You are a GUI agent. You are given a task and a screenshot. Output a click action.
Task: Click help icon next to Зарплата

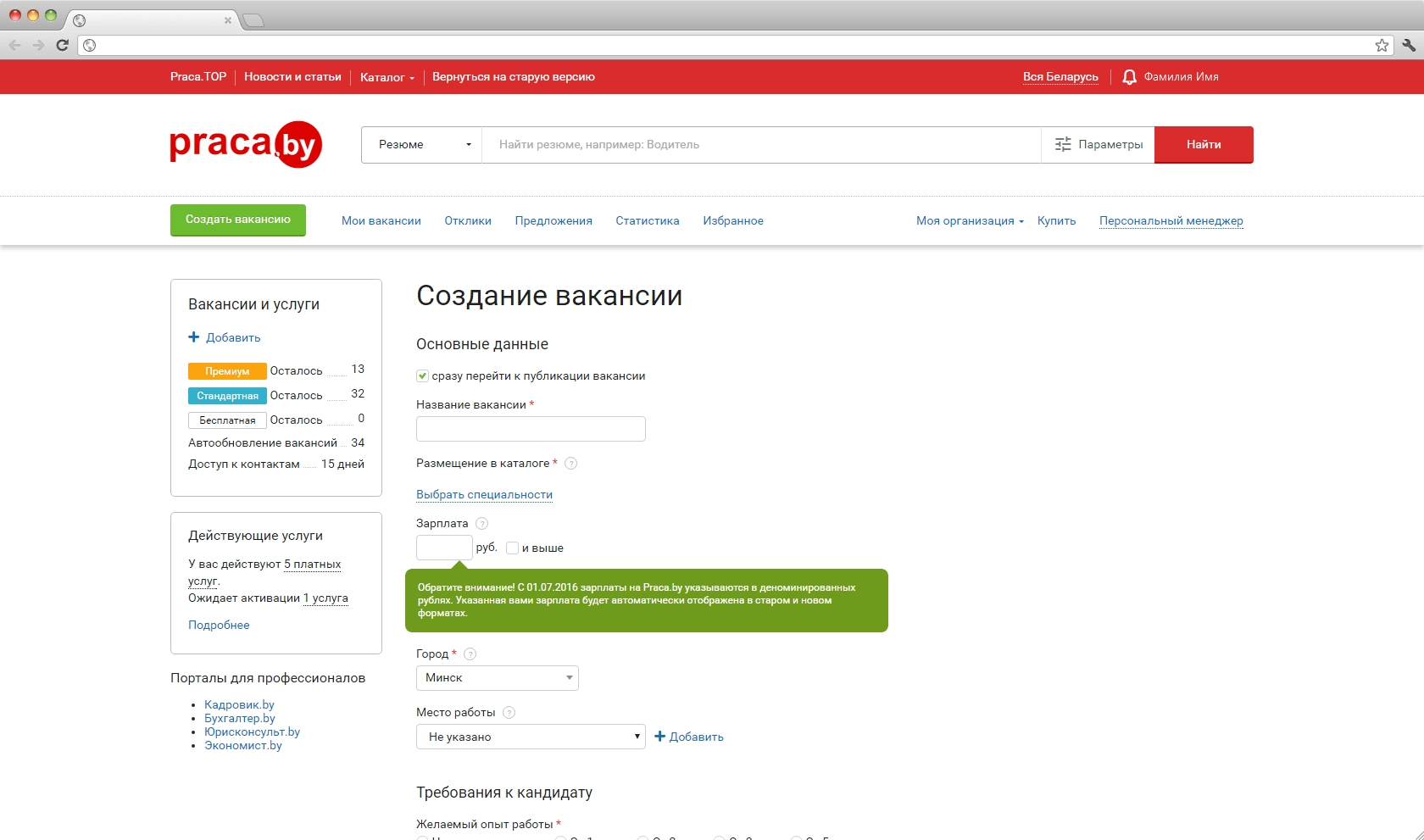pos(482,524)
